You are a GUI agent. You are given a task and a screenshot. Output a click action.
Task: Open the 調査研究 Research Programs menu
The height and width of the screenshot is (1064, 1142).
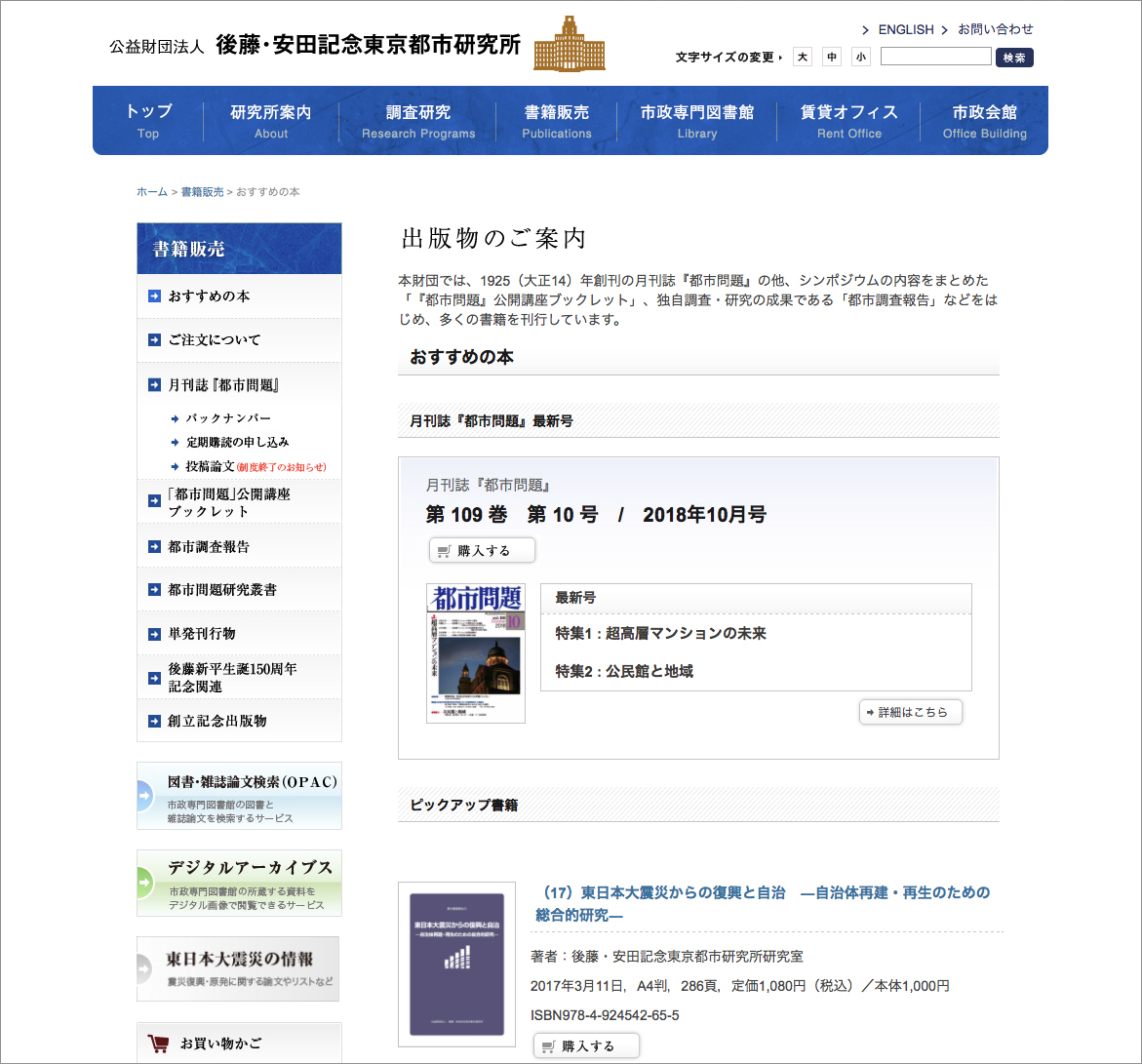point(418,121)
